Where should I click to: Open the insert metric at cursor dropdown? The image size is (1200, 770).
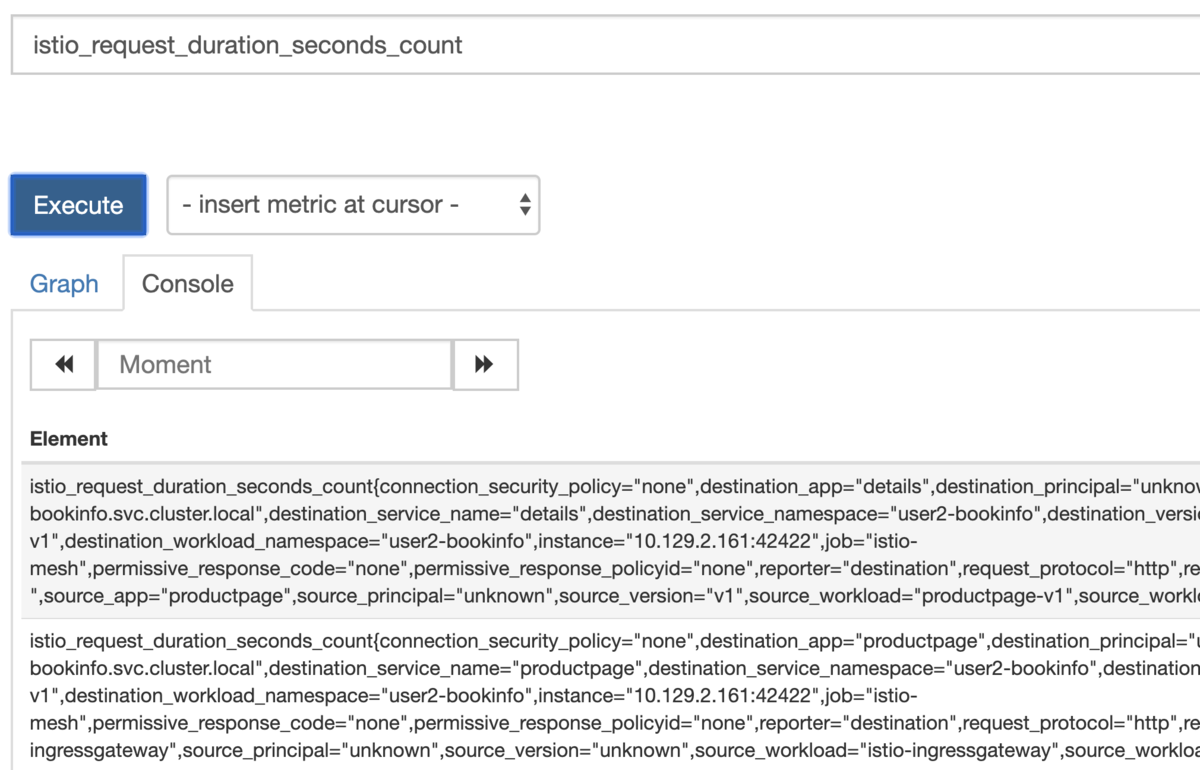352,205
